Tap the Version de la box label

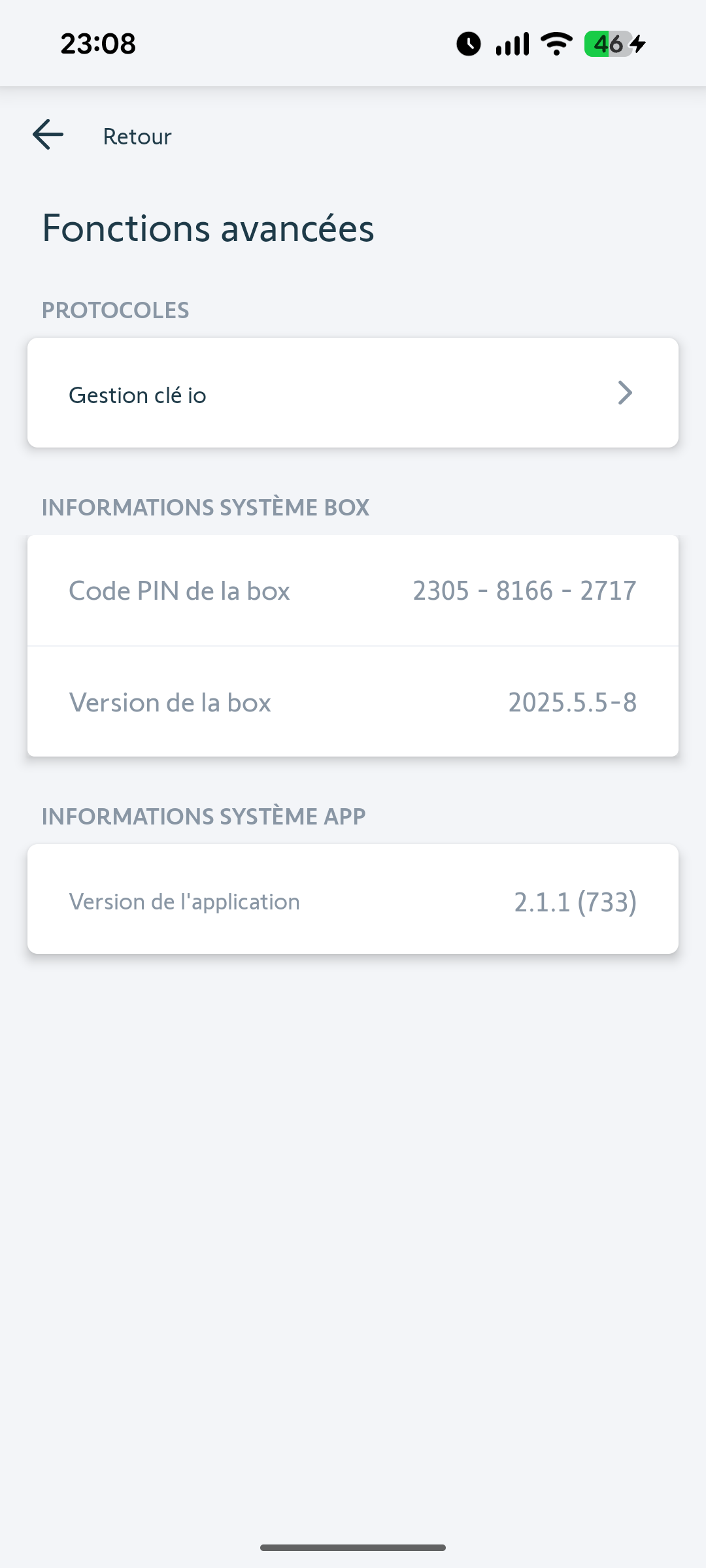[x=170, y=703]
